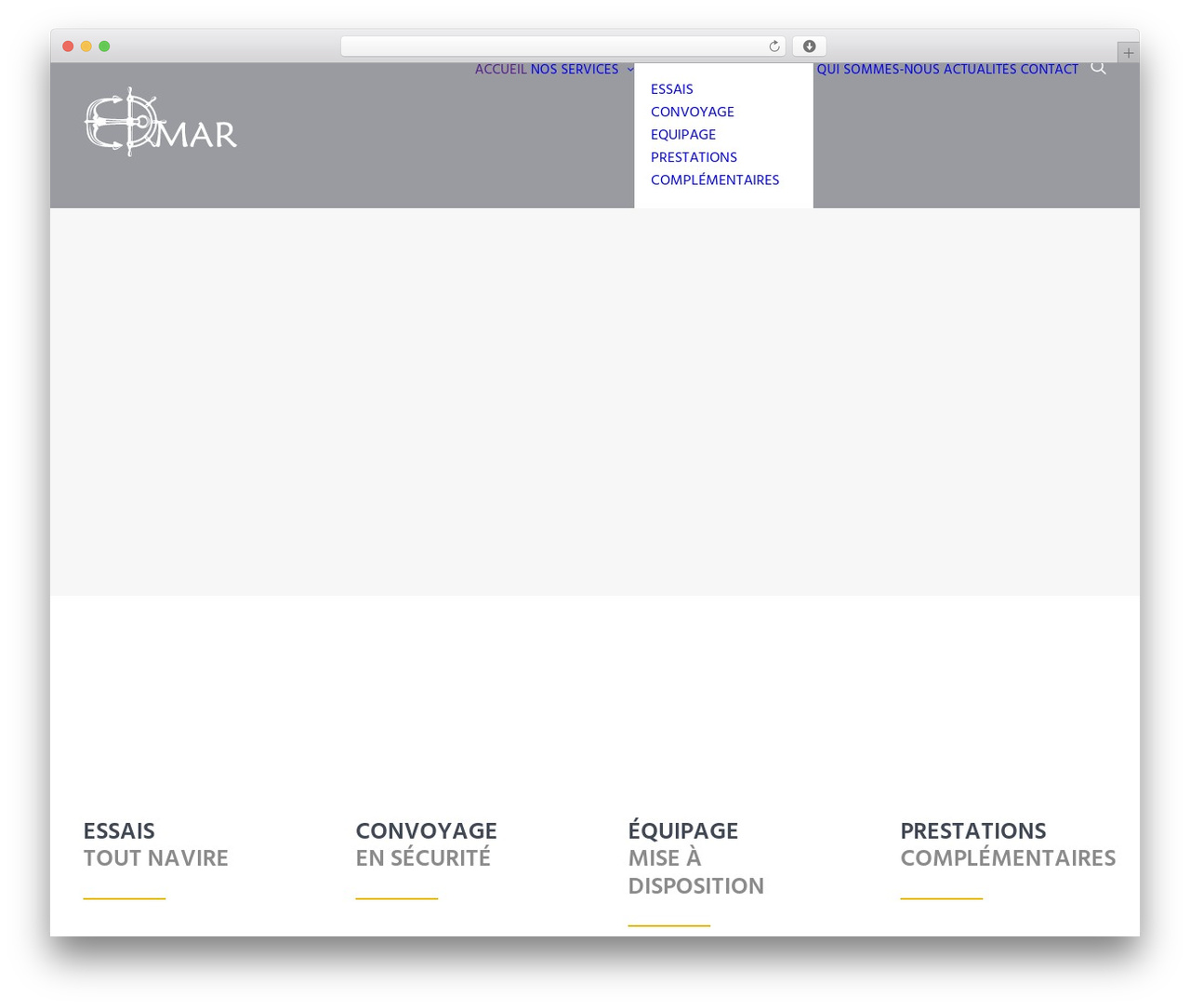This screenshot has height=1008, width=1190.
Task: Select ESSAIS from the dropdown
Action: 671,89
